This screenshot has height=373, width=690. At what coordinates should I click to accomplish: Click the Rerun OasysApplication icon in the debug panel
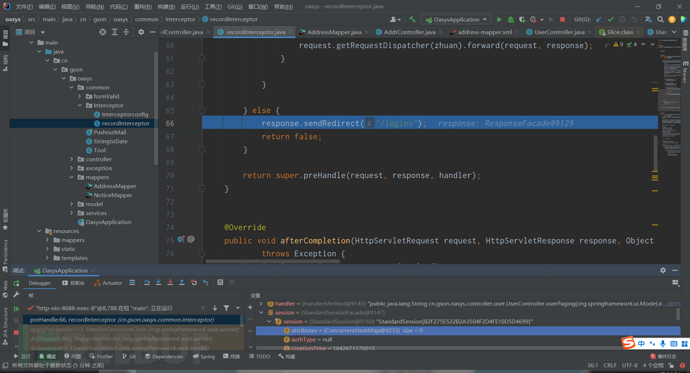[x=16, y=283]
